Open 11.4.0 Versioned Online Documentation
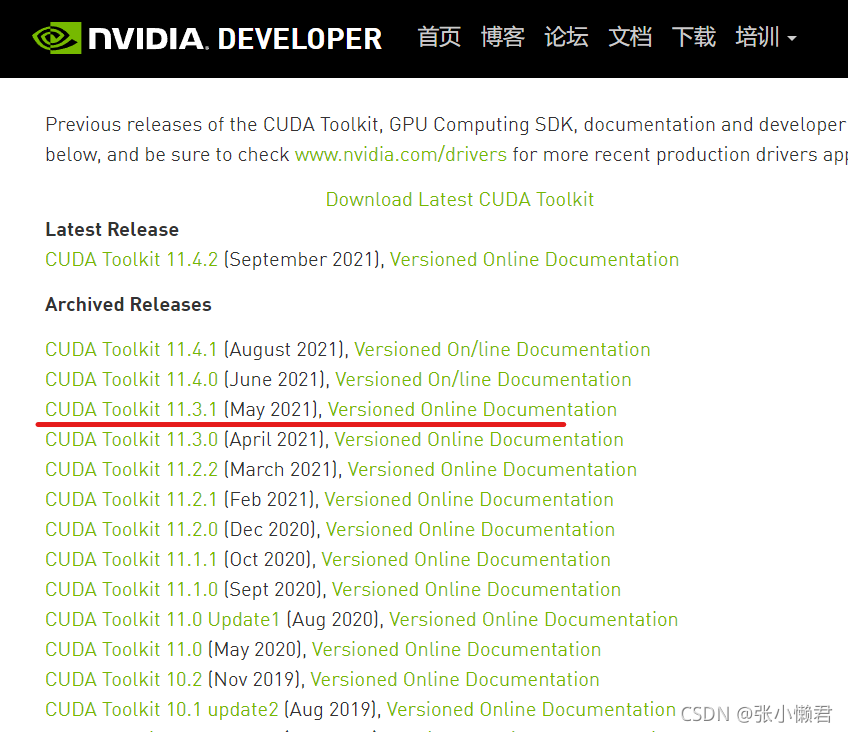This screenshot has height=732, width=848. (483, 380)
